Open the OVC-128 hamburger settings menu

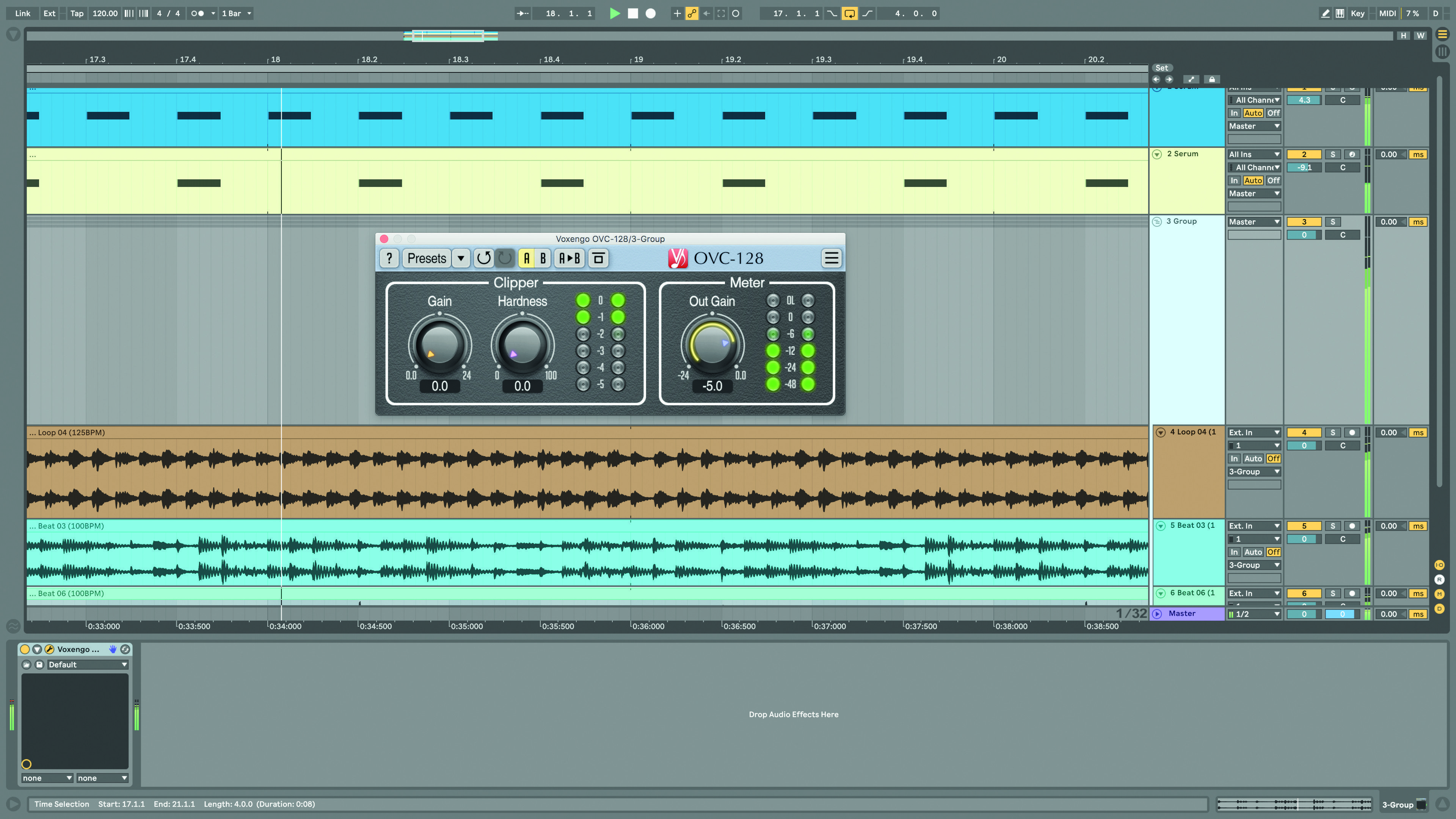pyautogui.click(x=832, y=258)
